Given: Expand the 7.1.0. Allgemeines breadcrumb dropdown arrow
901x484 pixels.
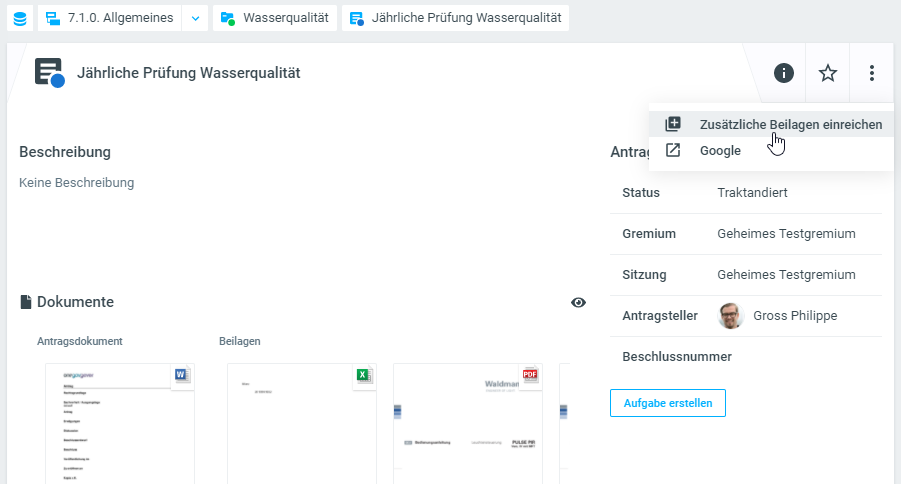Looking at the screenshot, I should click(195, 18).
